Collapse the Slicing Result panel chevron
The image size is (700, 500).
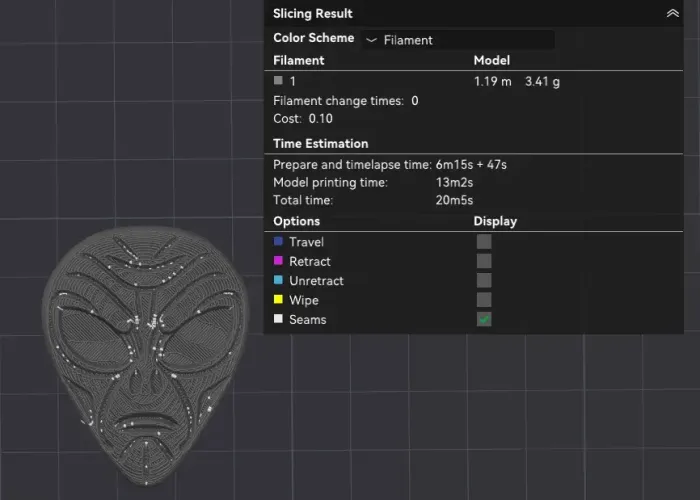[672, 14]
